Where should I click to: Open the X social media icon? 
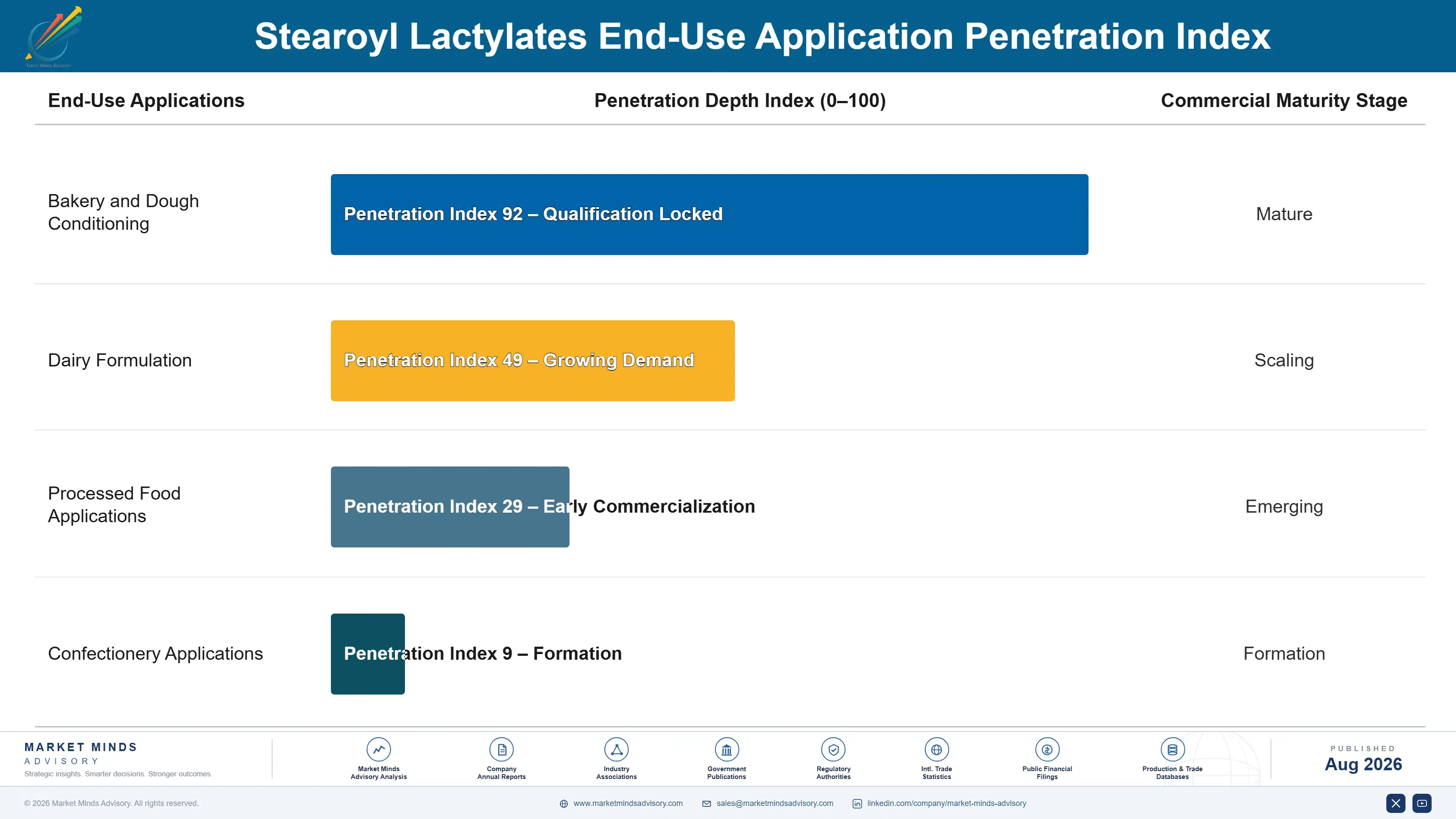[x=1395, y=803]
